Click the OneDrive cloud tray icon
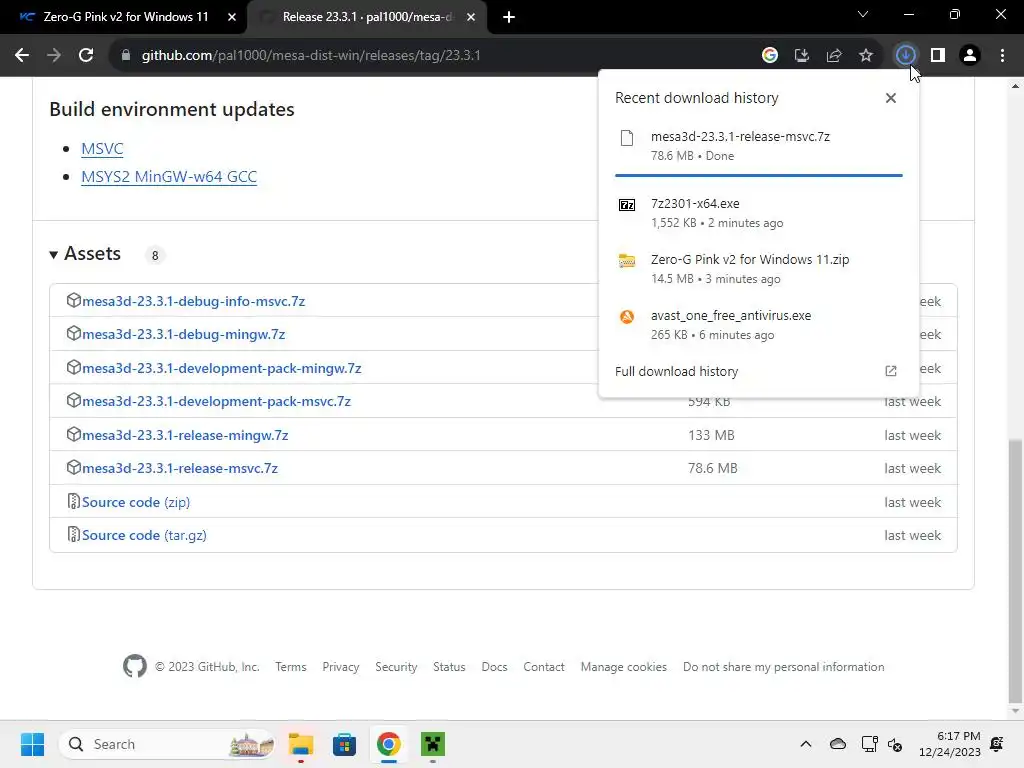The width and height of the screenshot is (1024, 768). (838, 744)
